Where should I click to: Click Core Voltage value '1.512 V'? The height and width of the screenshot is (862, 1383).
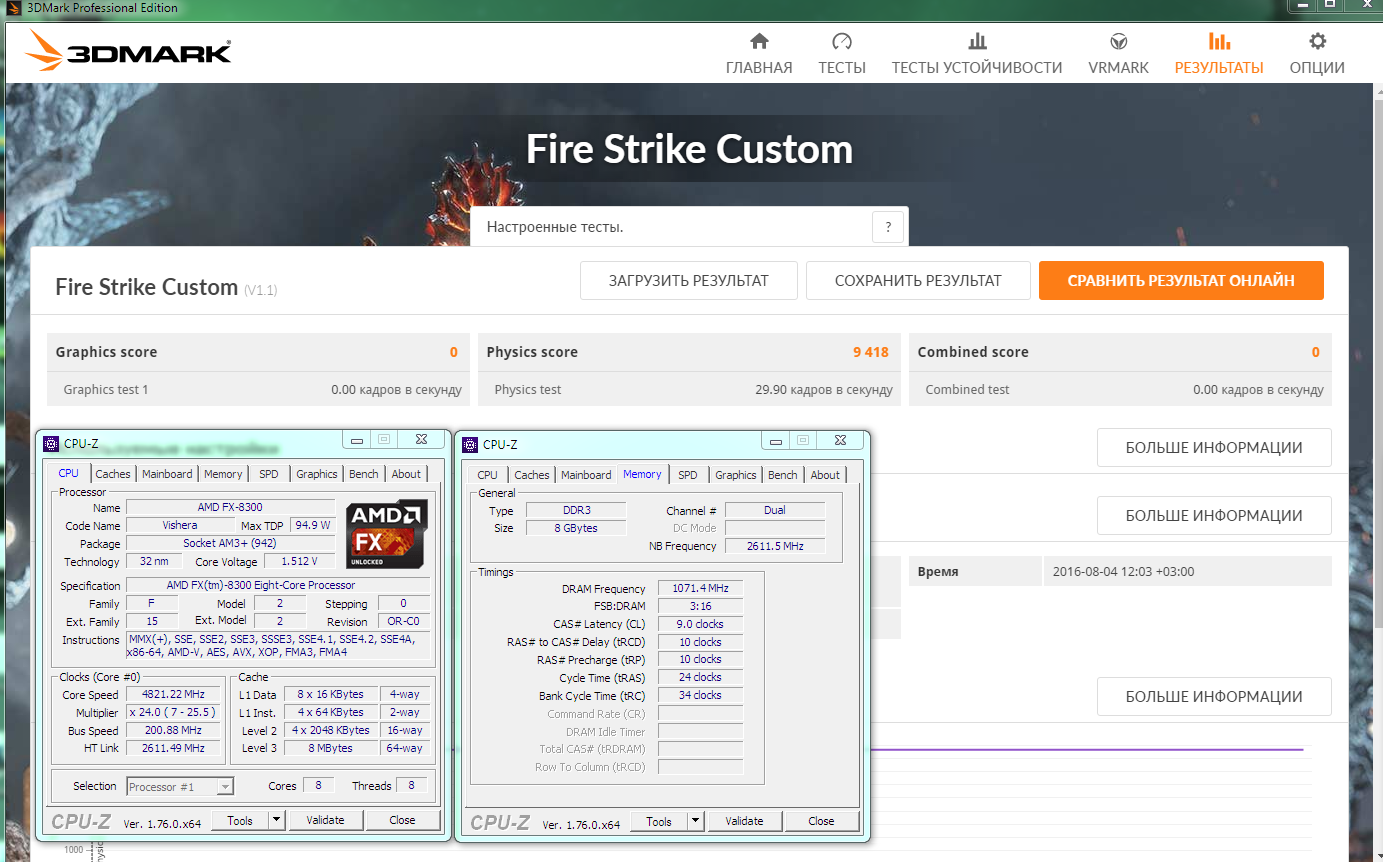(300, 561)
